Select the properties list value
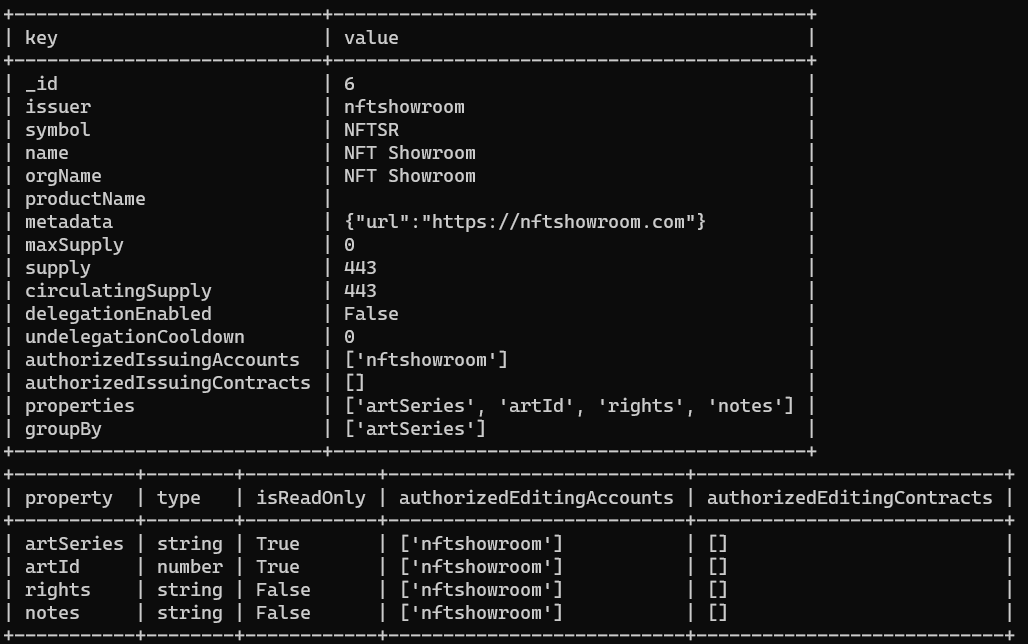Viewport: 1028px width, 644px height. (569, 406)
